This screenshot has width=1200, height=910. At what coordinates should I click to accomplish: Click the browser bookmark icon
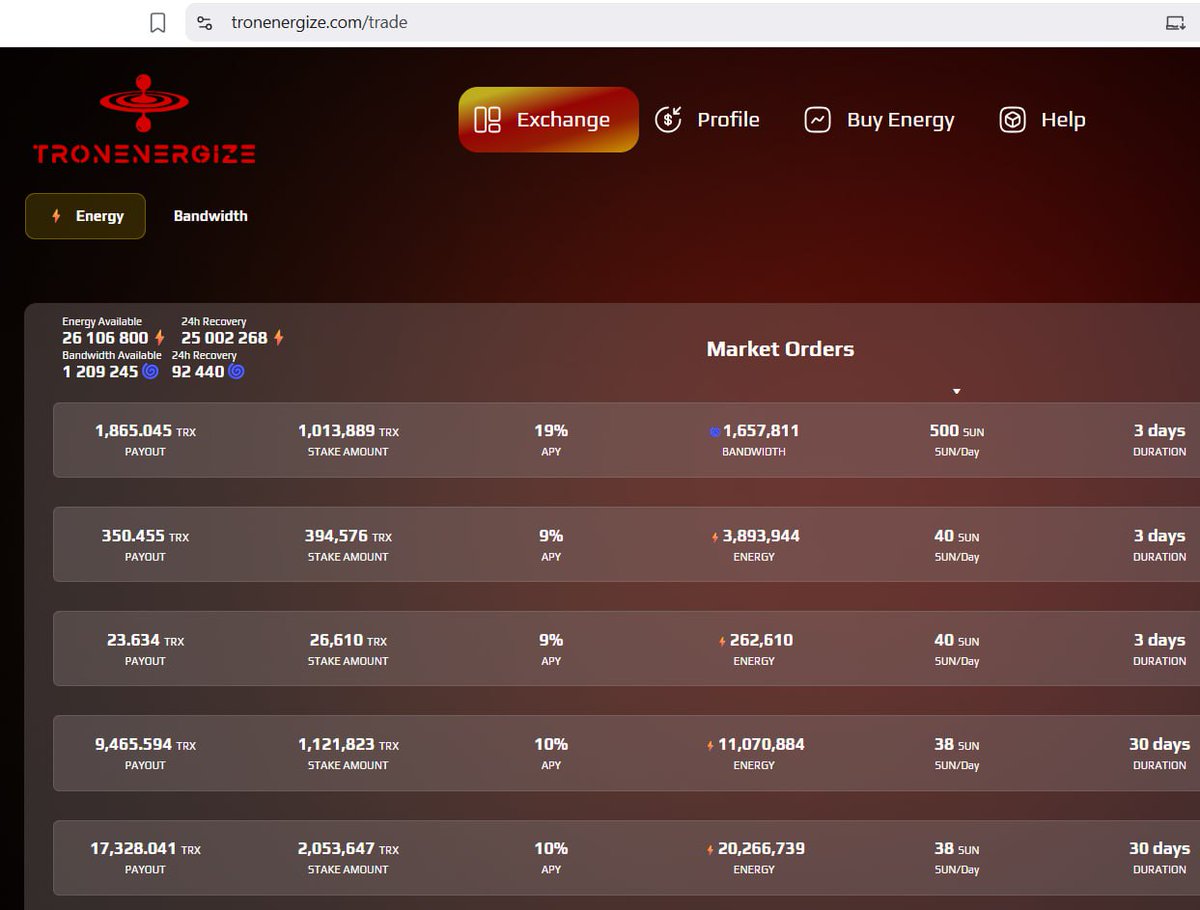point(158,23)
